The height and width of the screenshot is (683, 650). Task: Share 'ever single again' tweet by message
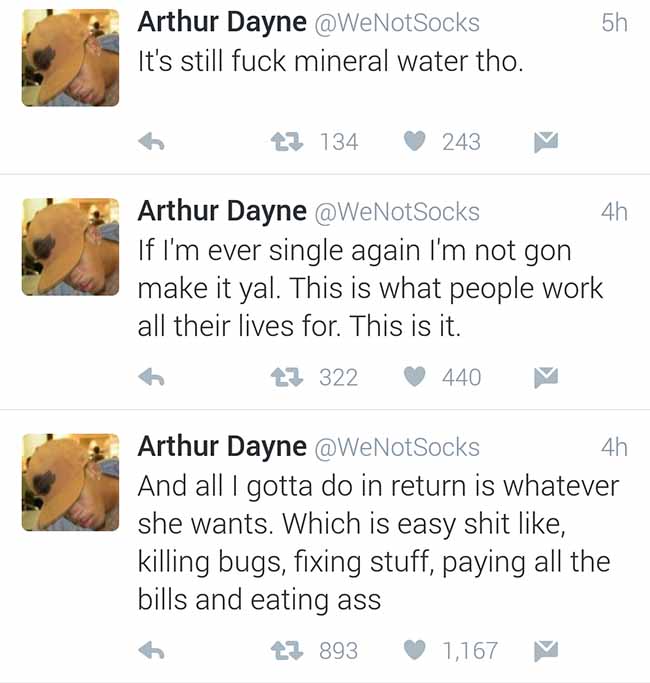click(546, 377)
